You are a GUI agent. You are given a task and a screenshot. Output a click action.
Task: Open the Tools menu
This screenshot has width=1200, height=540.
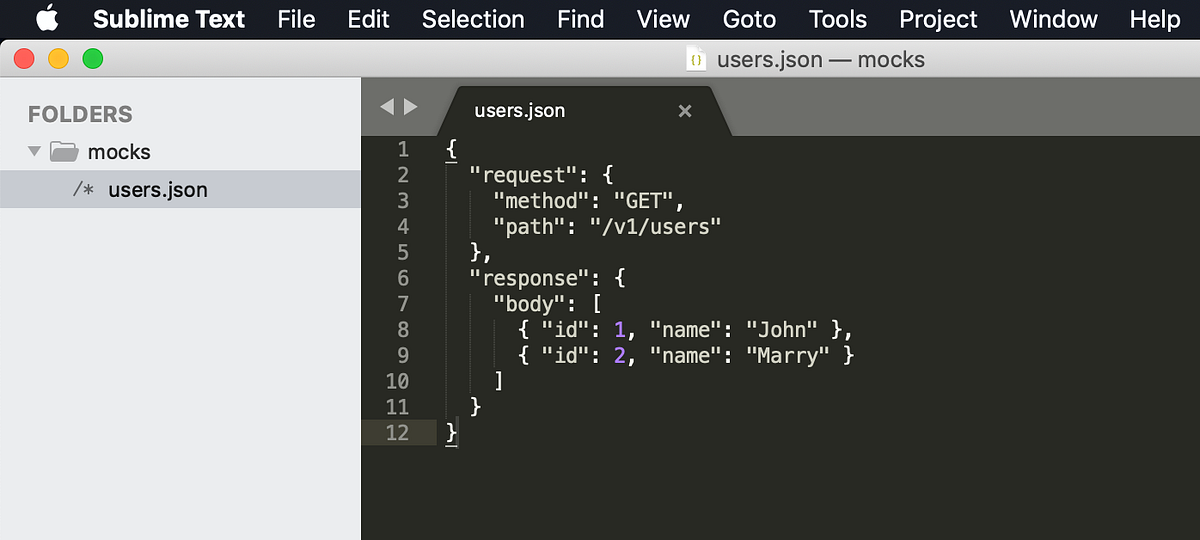(x=838, y=19)
